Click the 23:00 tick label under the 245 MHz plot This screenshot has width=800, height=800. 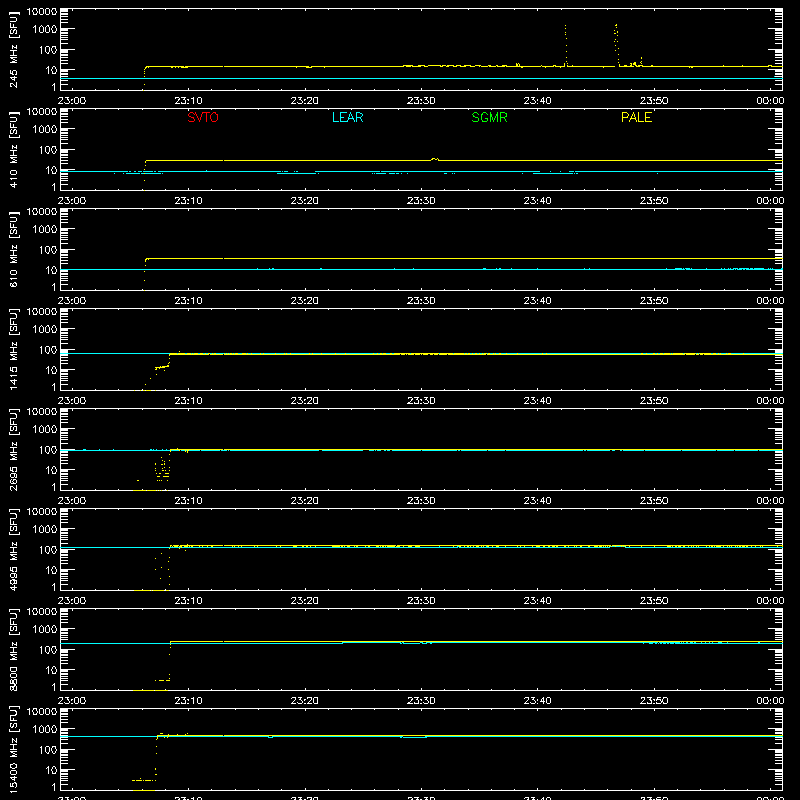click(72, 101)
